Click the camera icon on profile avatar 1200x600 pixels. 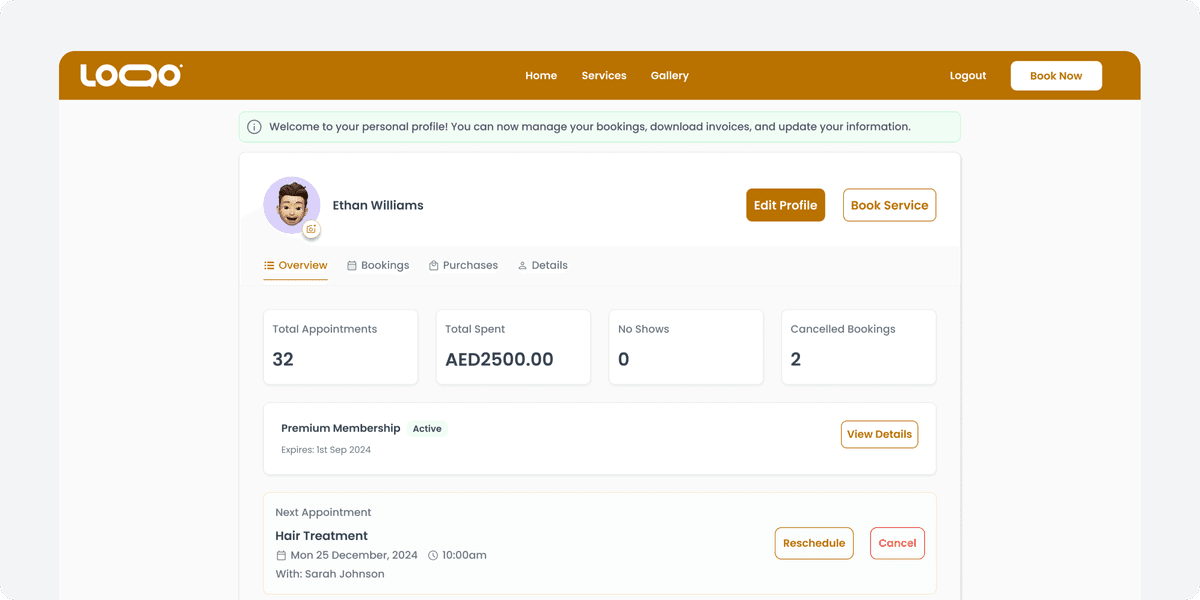click(311, 230)
